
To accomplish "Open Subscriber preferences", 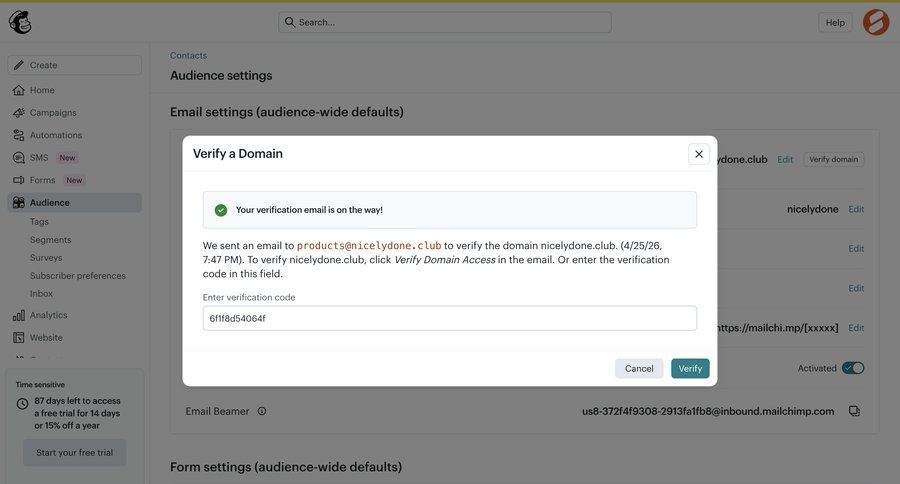I will tap(77, 276).
